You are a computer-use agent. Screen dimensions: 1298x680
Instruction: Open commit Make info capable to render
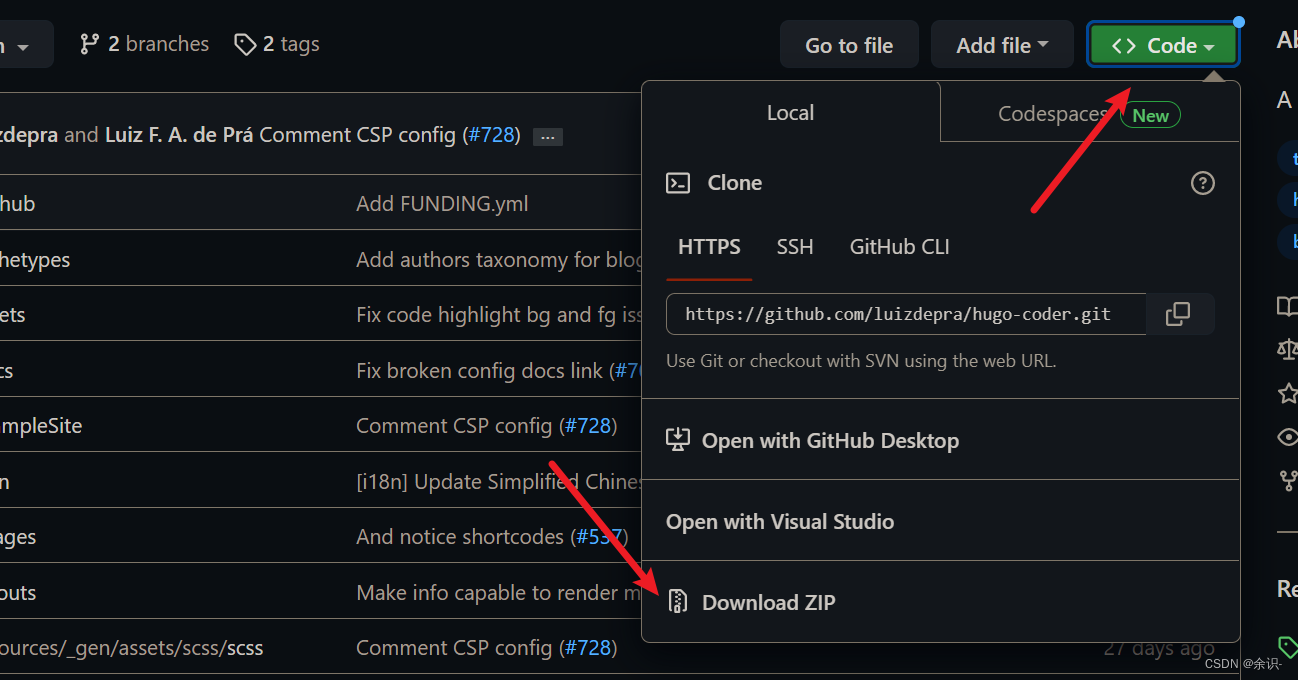tap(499, 593)
